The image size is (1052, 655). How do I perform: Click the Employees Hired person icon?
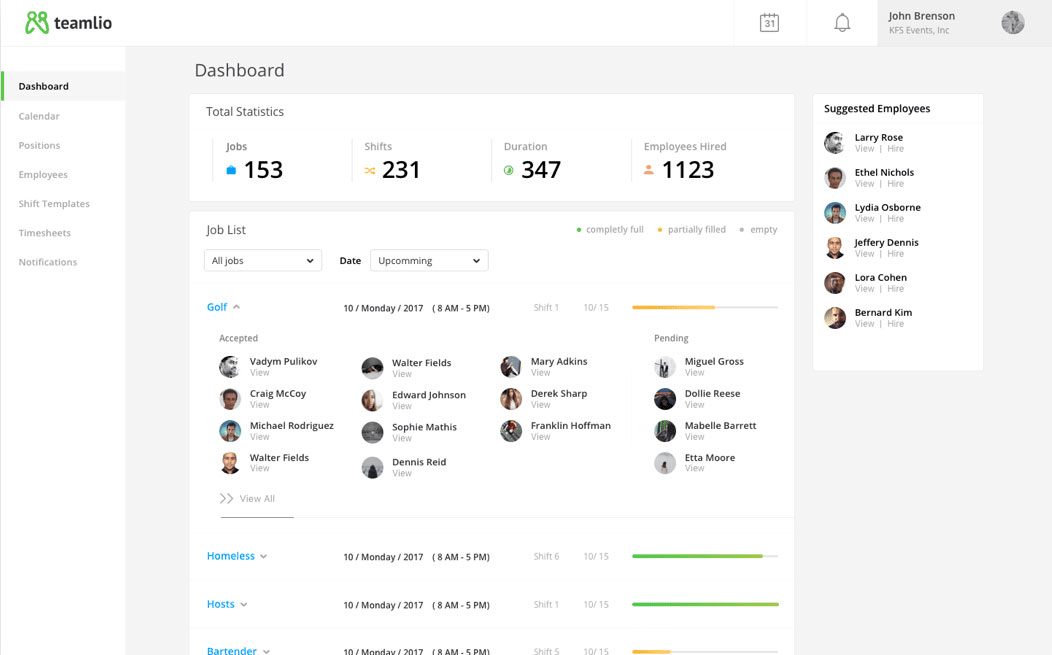[x=648, y=170]
